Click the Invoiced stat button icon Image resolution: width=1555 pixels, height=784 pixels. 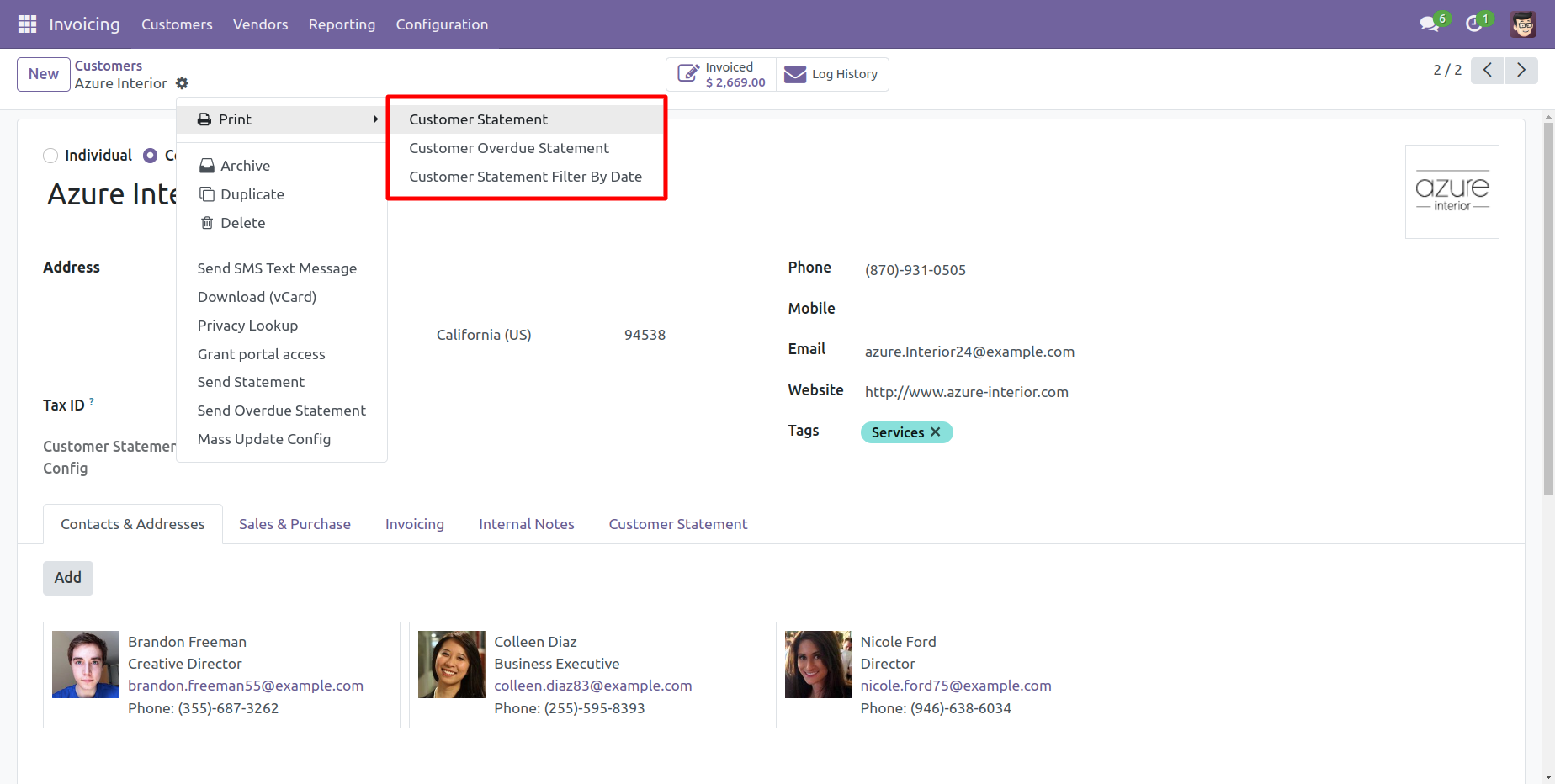[x=687, y=74]
